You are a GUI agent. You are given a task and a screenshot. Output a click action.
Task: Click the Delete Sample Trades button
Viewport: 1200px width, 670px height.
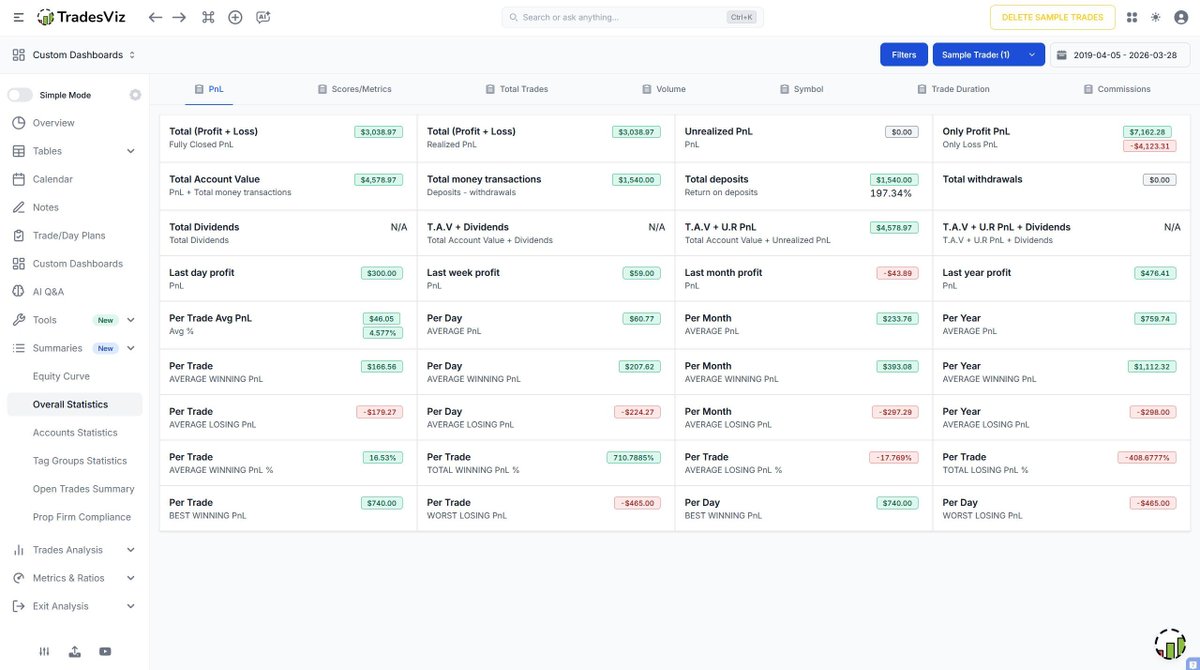click(1052, 17)
